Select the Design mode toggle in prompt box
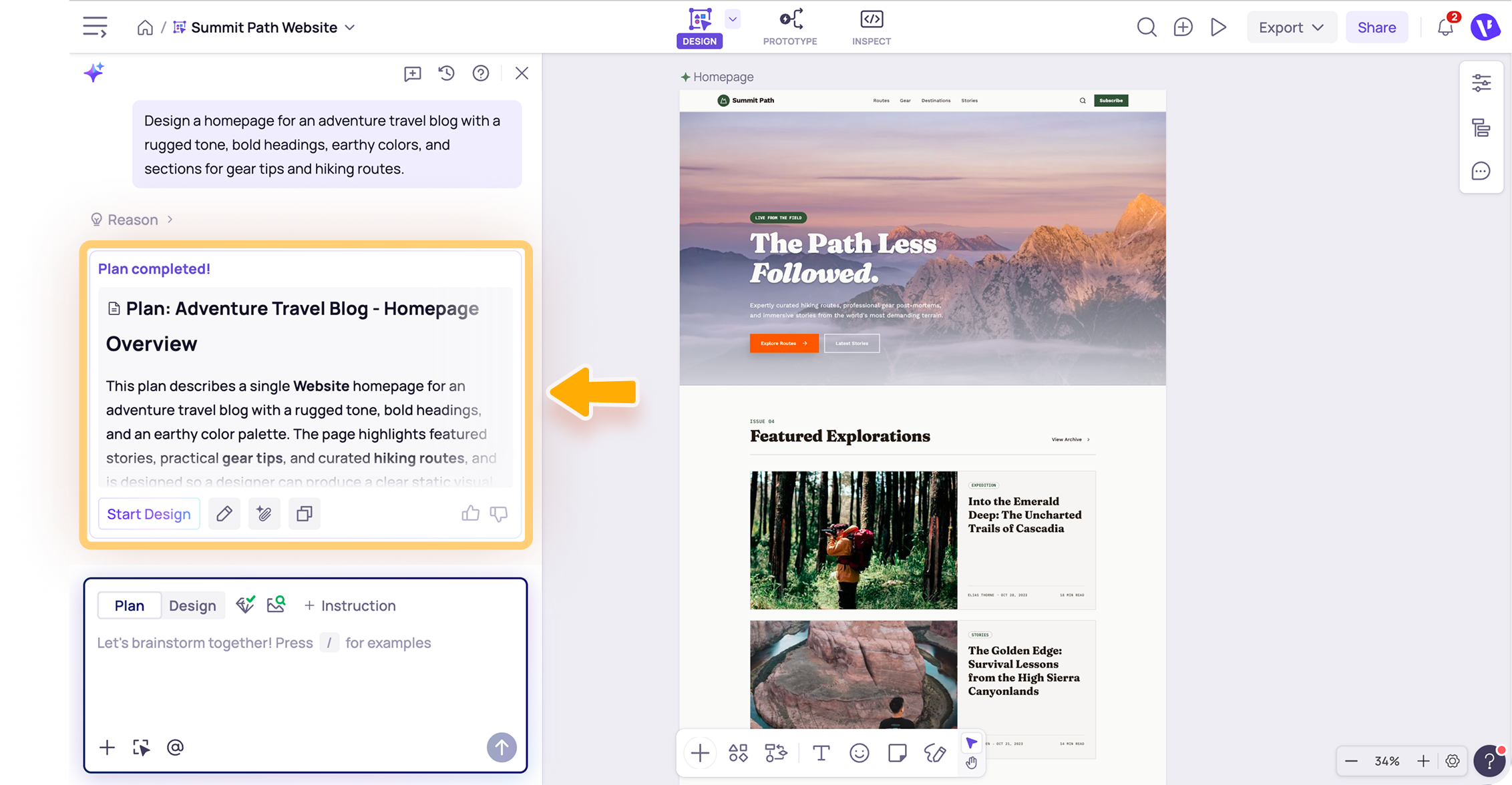The image size is (1512, 785). pyautogui.click(x=192, y=605)
